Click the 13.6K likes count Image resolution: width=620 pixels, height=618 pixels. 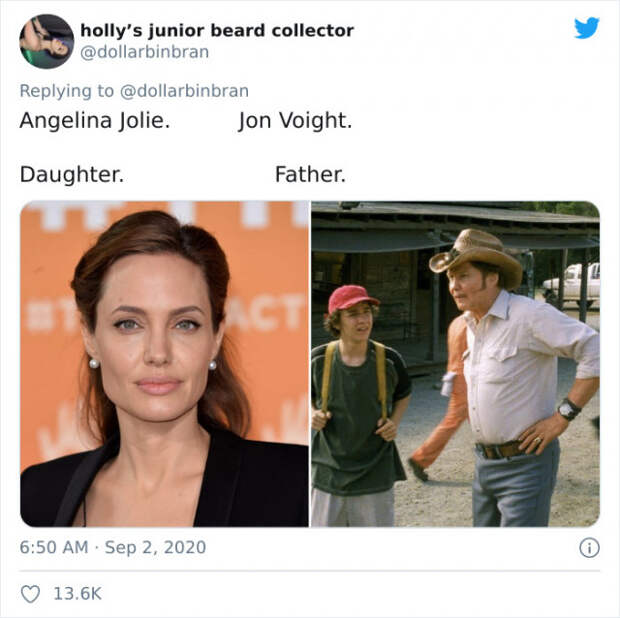(x=78, y=593)
